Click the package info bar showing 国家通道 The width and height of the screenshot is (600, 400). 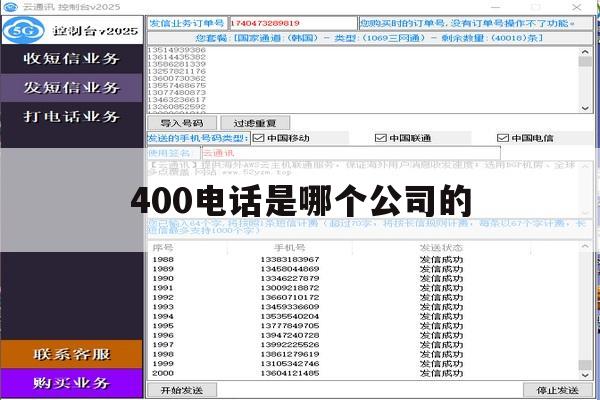pos(370,38)
